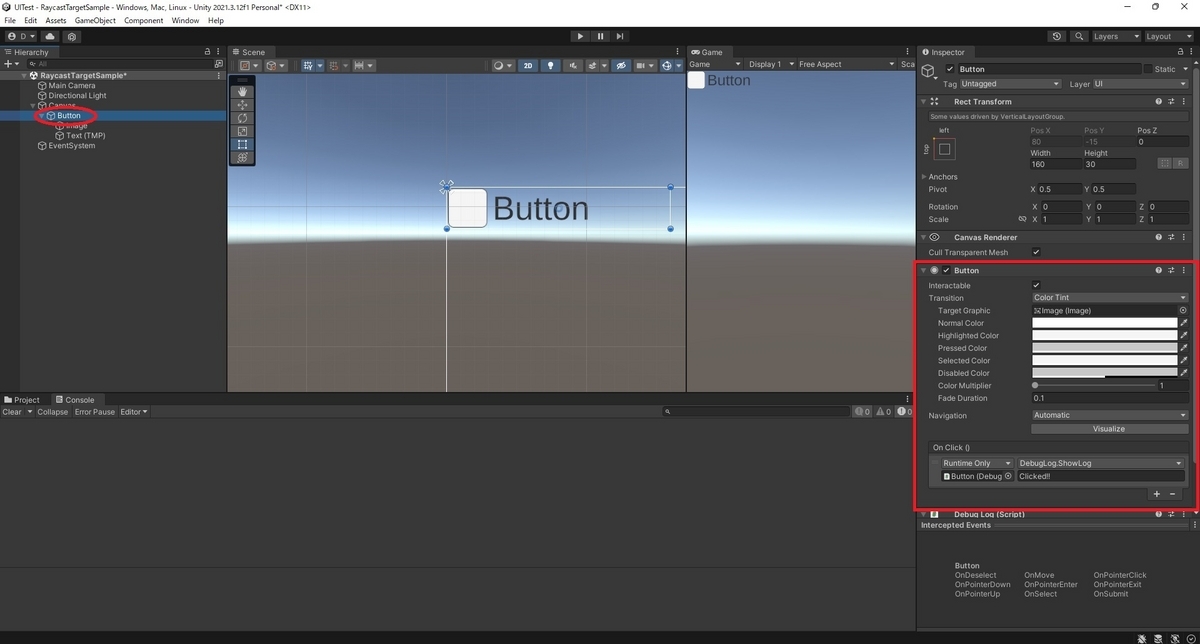This screenshot has height=644, width=1200.
Task: Open the Hierarchy add (+) menu
Action: pos(11,63)
